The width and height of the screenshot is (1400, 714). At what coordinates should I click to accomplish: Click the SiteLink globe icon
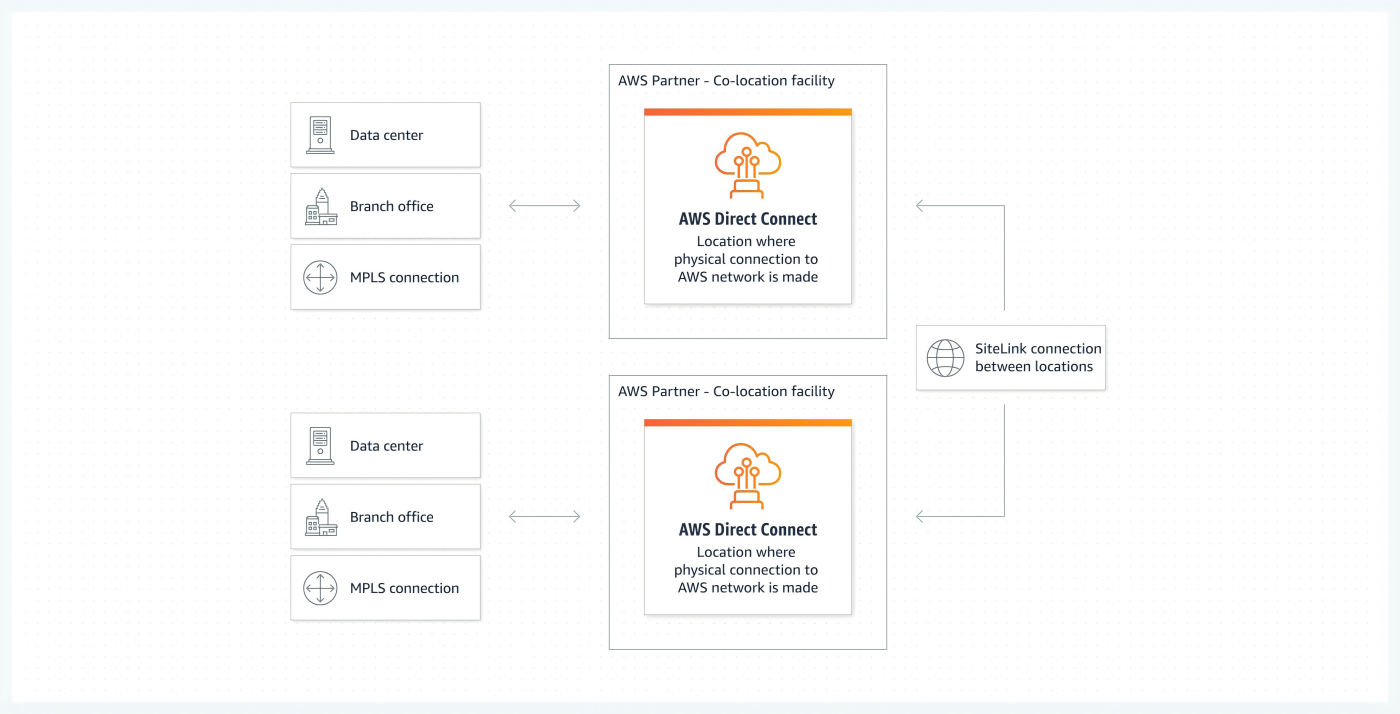click(945, 357)
